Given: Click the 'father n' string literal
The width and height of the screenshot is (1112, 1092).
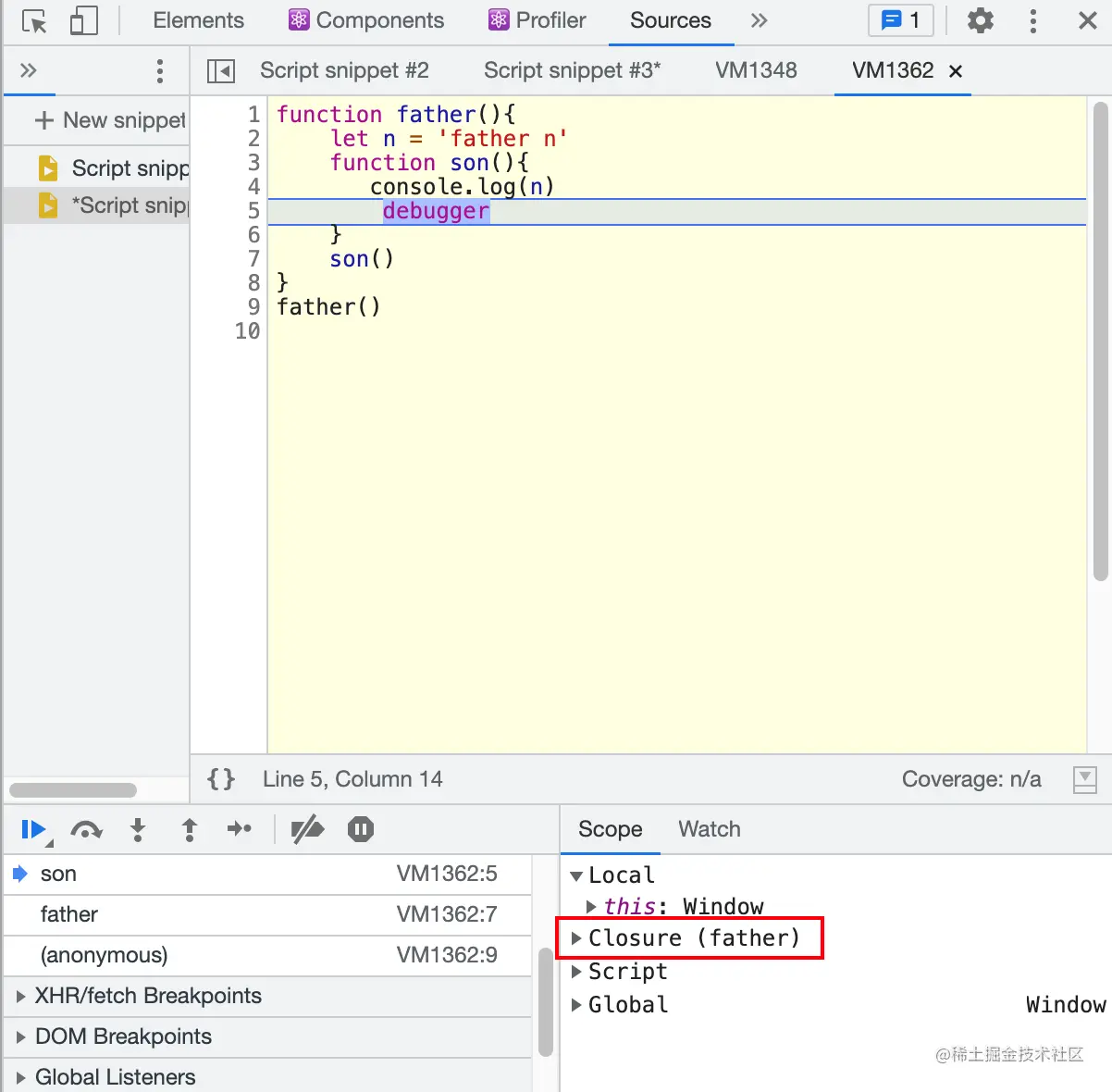Looking at the screenshot, I should (x=502, y=139).
